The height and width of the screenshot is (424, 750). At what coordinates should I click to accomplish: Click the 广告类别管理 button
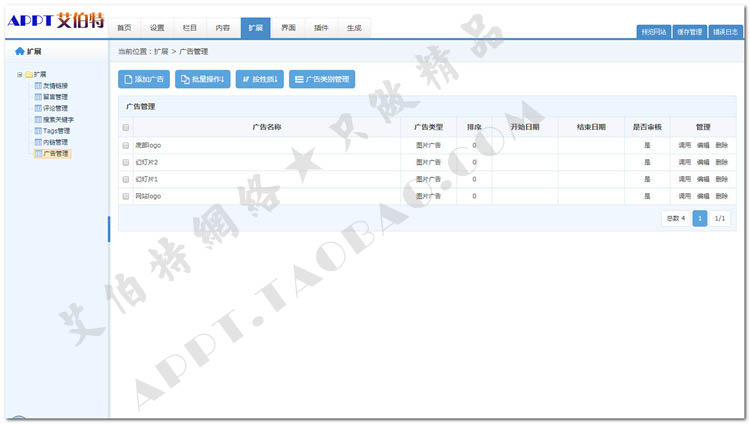tap(322, 79)
